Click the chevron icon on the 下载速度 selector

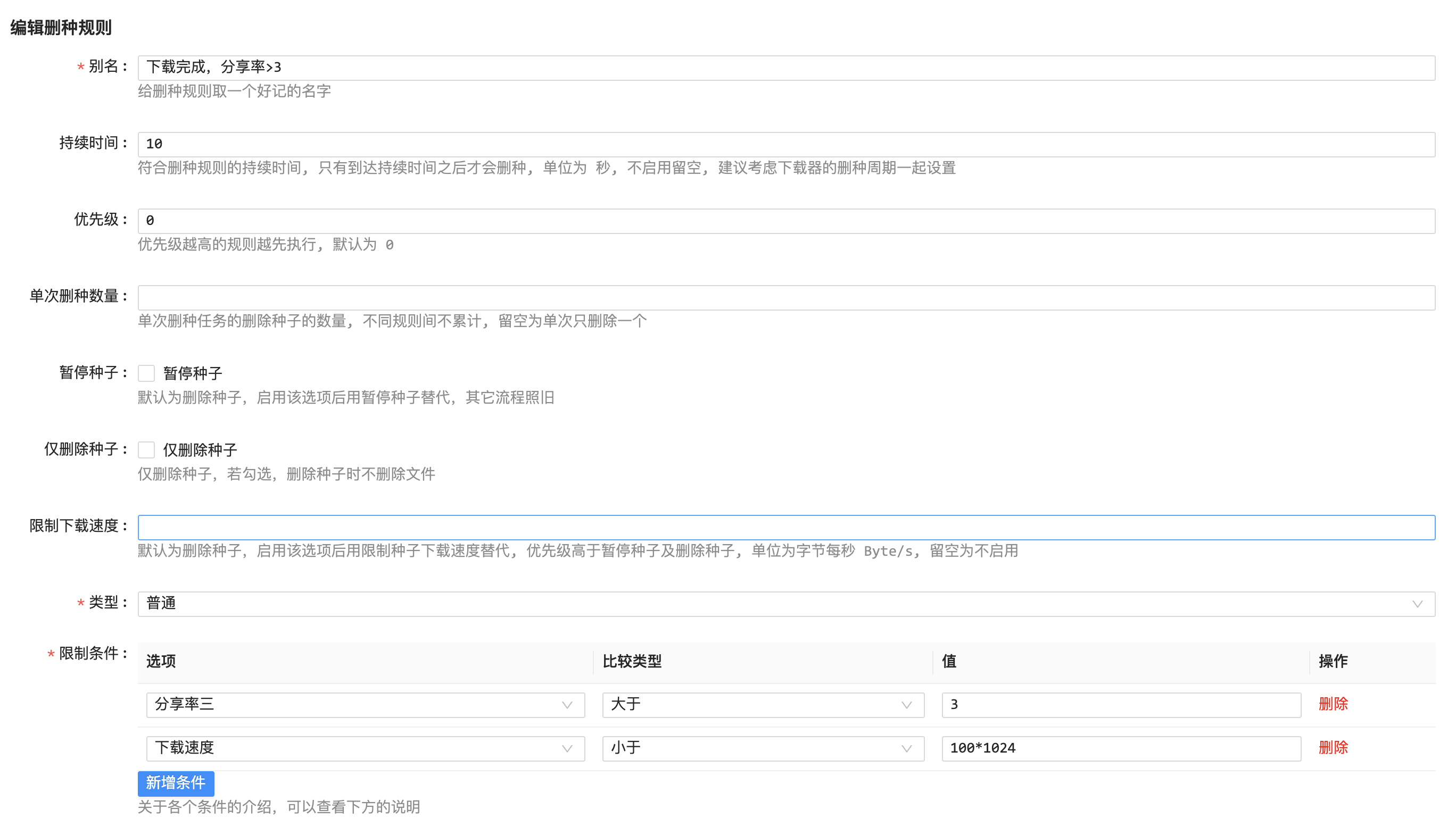(x=567, y=748)
